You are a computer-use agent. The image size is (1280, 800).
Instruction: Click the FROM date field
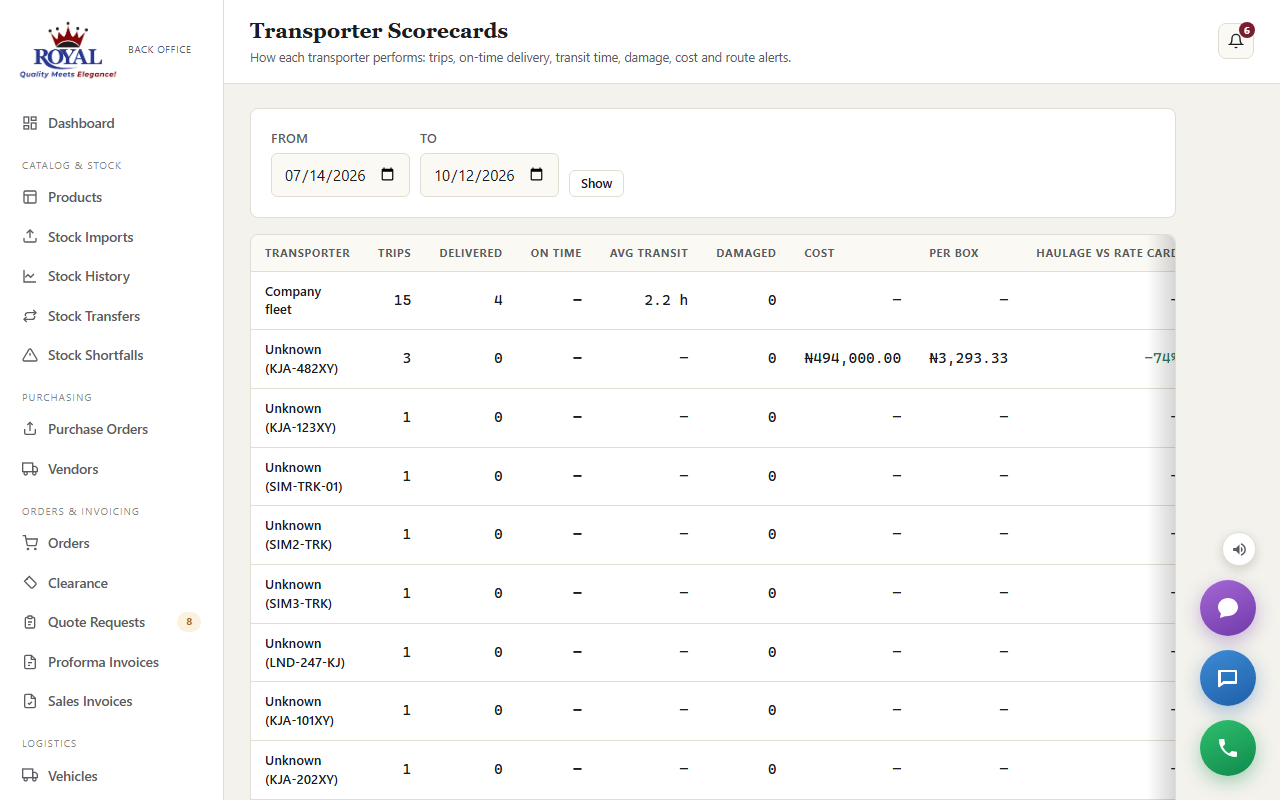(340, 175)
